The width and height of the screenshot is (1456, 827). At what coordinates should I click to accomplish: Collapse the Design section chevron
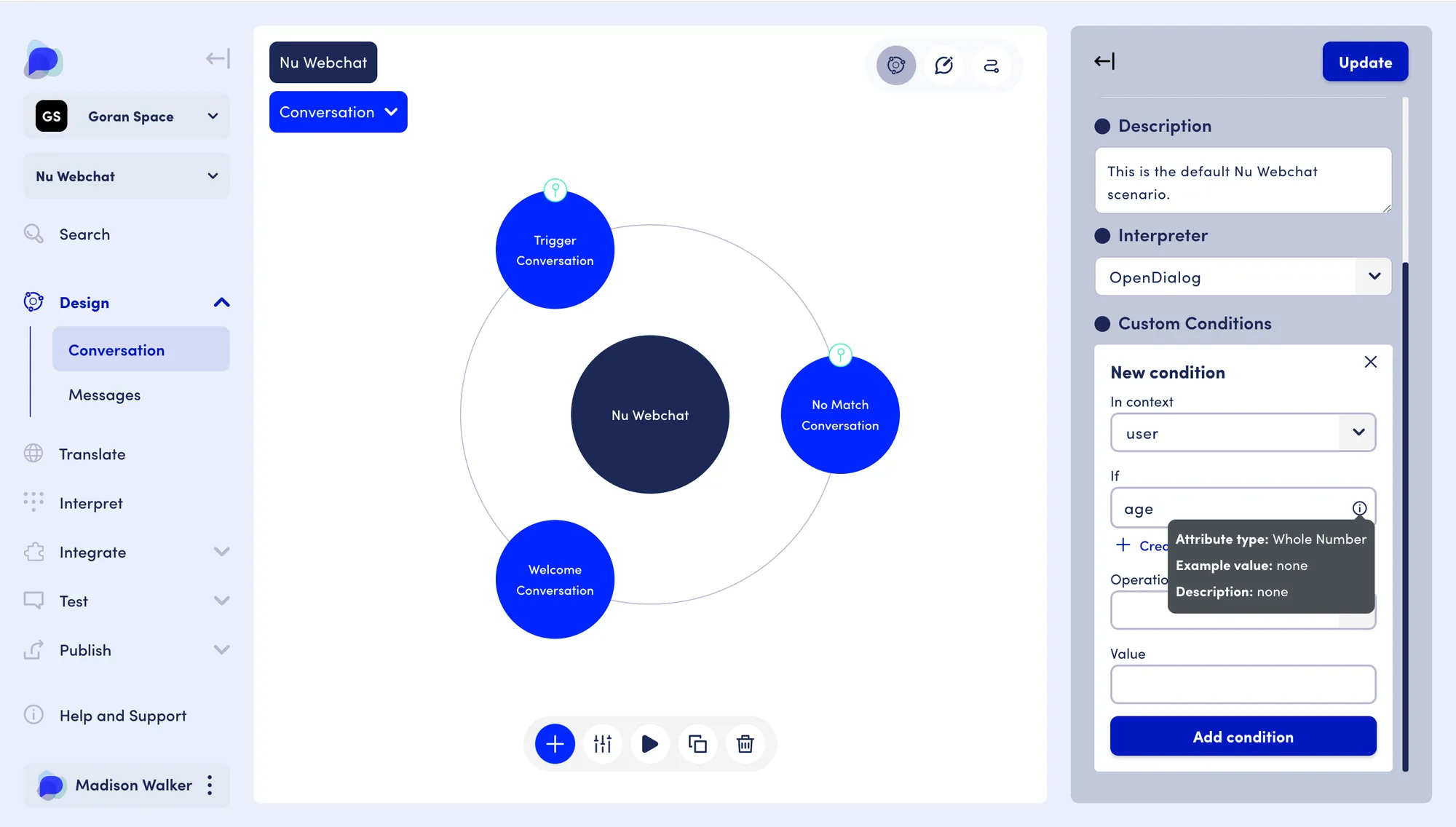click(x=222, y=303)
